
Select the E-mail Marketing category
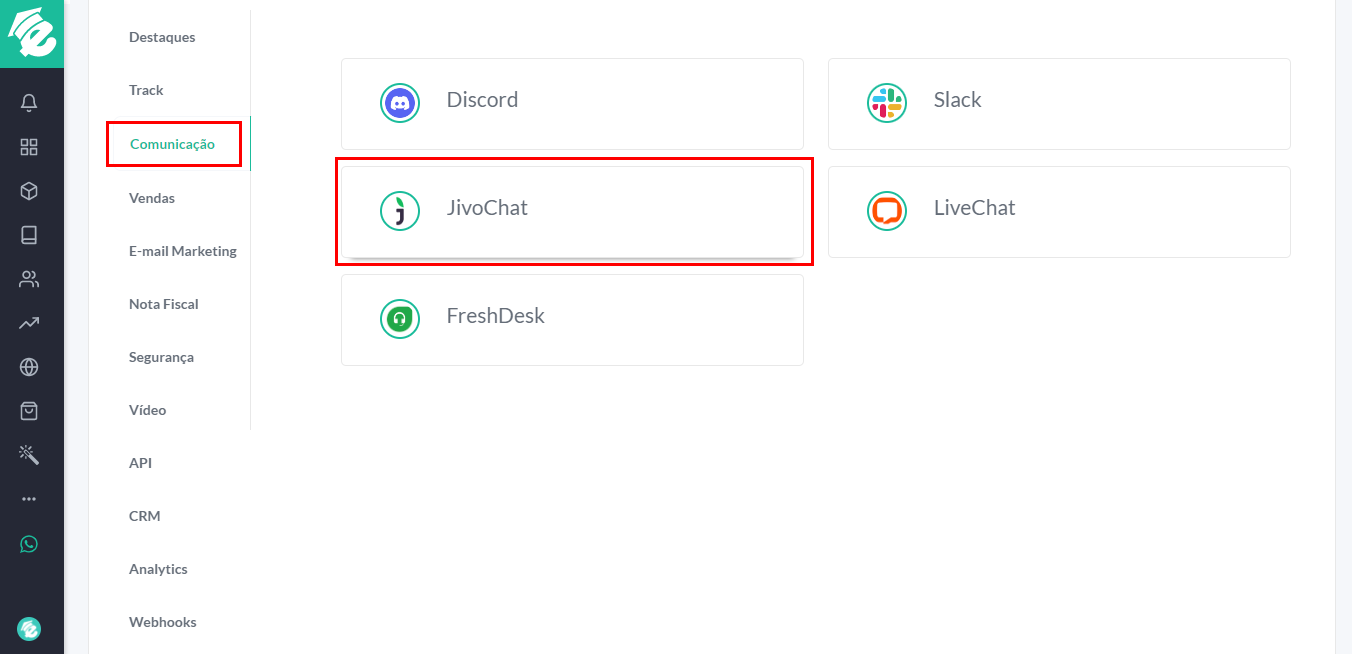183,250
